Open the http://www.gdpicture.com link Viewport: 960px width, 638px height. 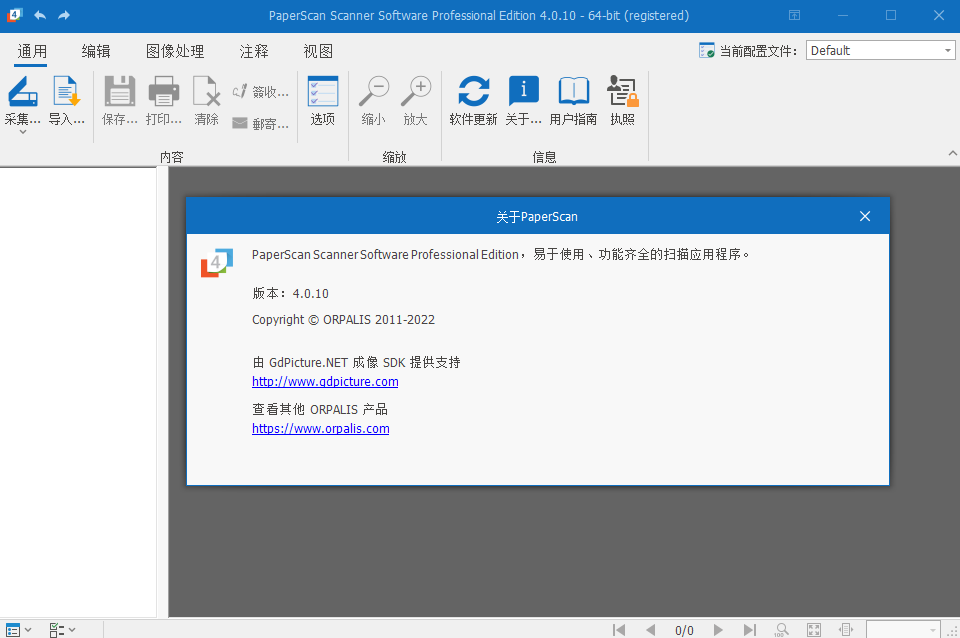pos(325,381)
